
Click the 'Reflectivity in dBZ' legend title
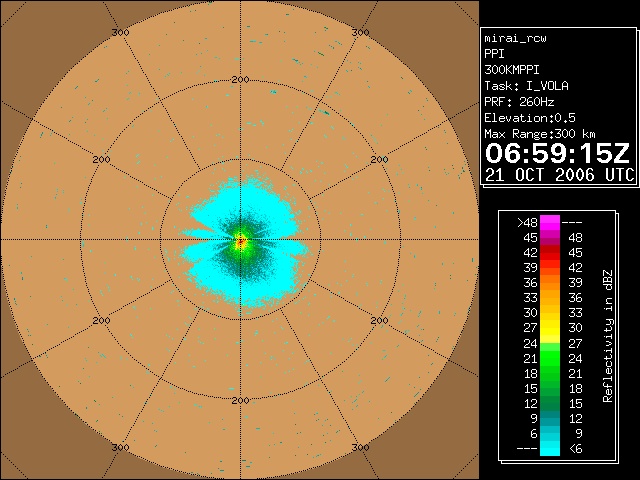coord(608,336)
